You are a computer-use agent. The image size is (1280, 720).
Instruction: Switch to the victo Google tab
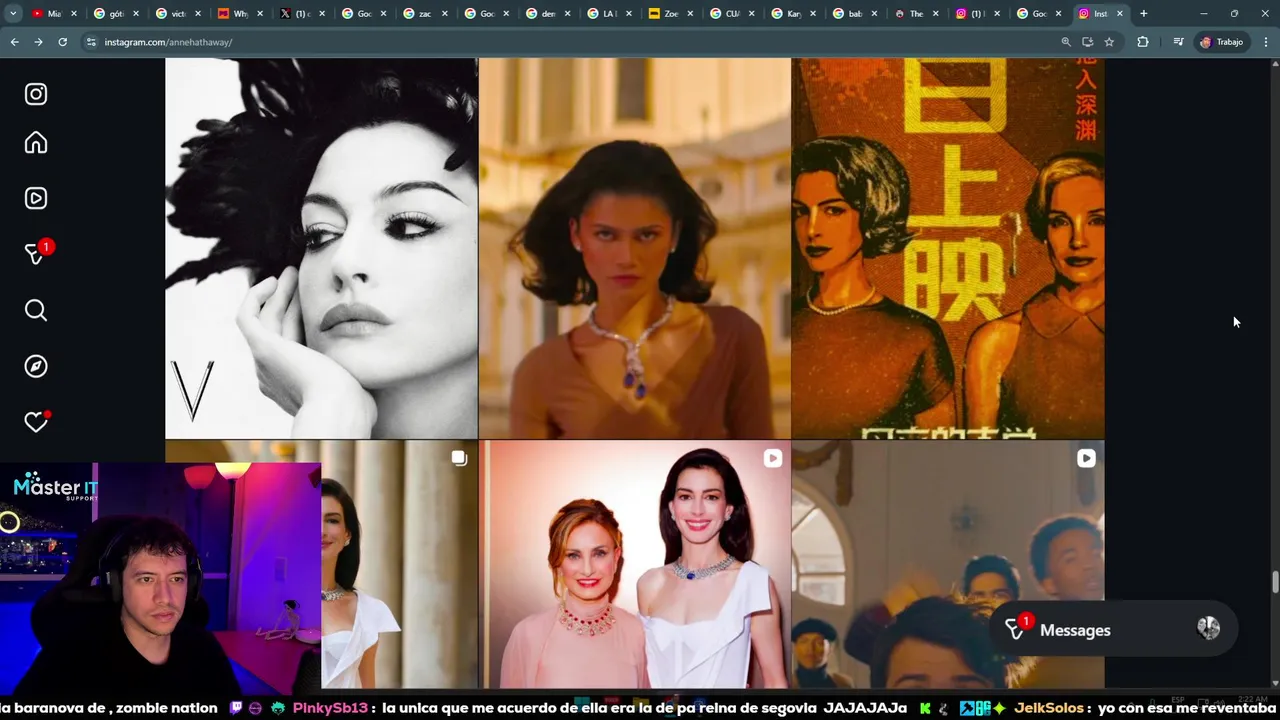coord(178,14)
